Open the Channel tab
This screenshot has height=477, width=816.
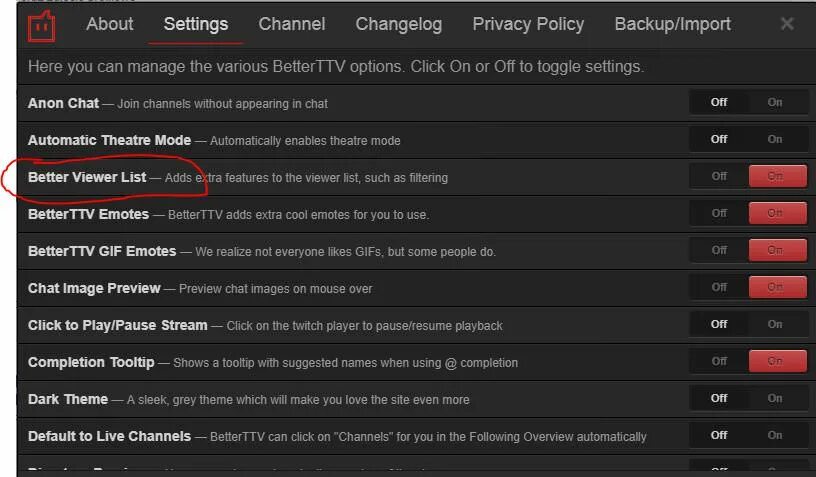tap(292, 24)
